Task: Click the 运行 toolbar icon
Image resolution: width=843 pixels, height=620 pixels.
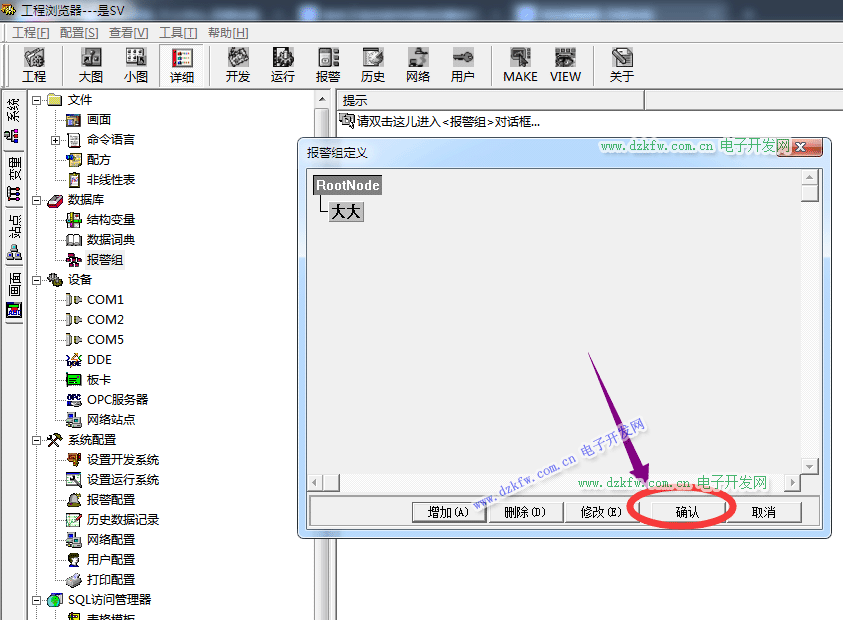Action: (283, 65)
